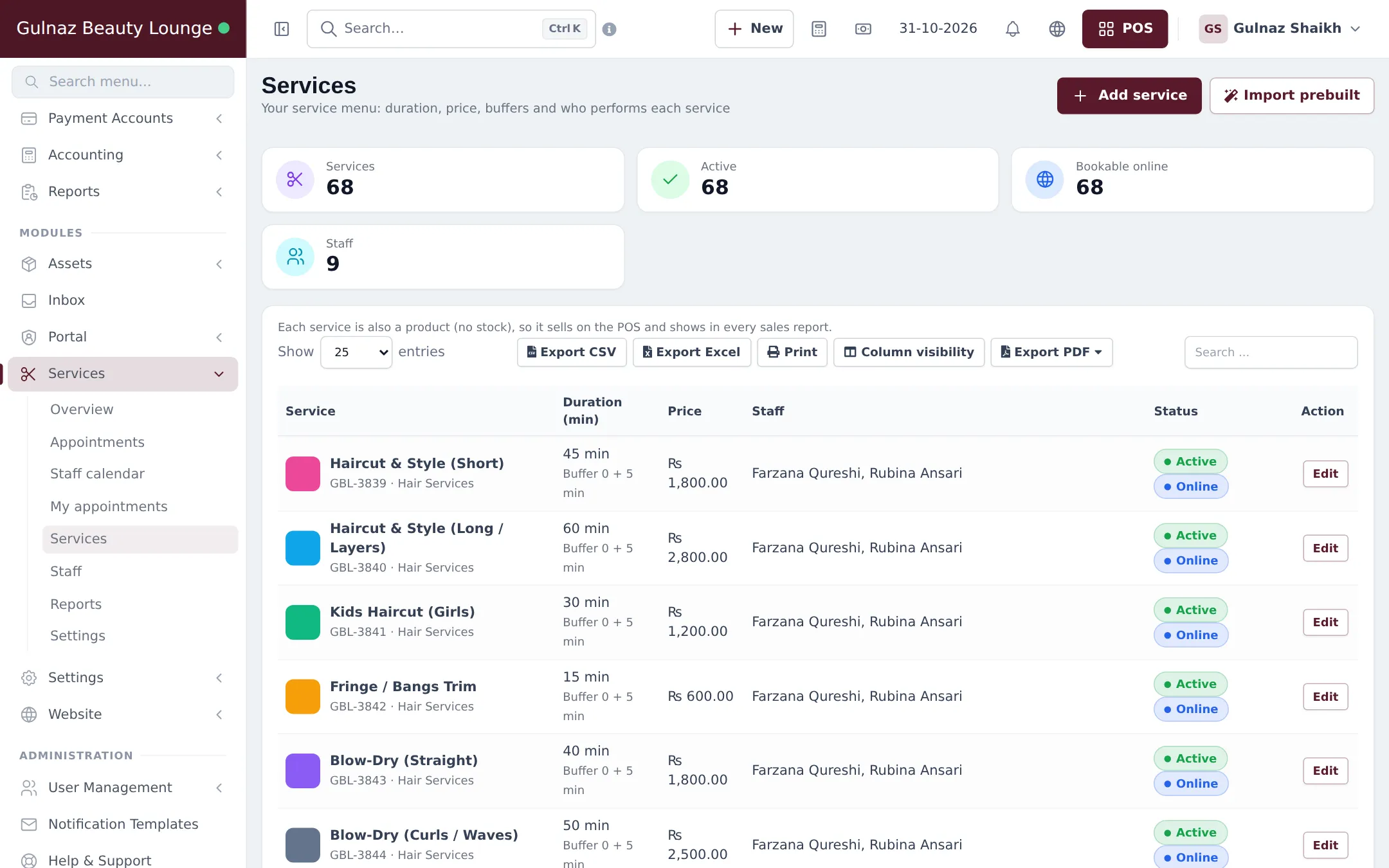Click the Assets box icon
This screenshot has height=868, width=1389.
coord(29,264)
